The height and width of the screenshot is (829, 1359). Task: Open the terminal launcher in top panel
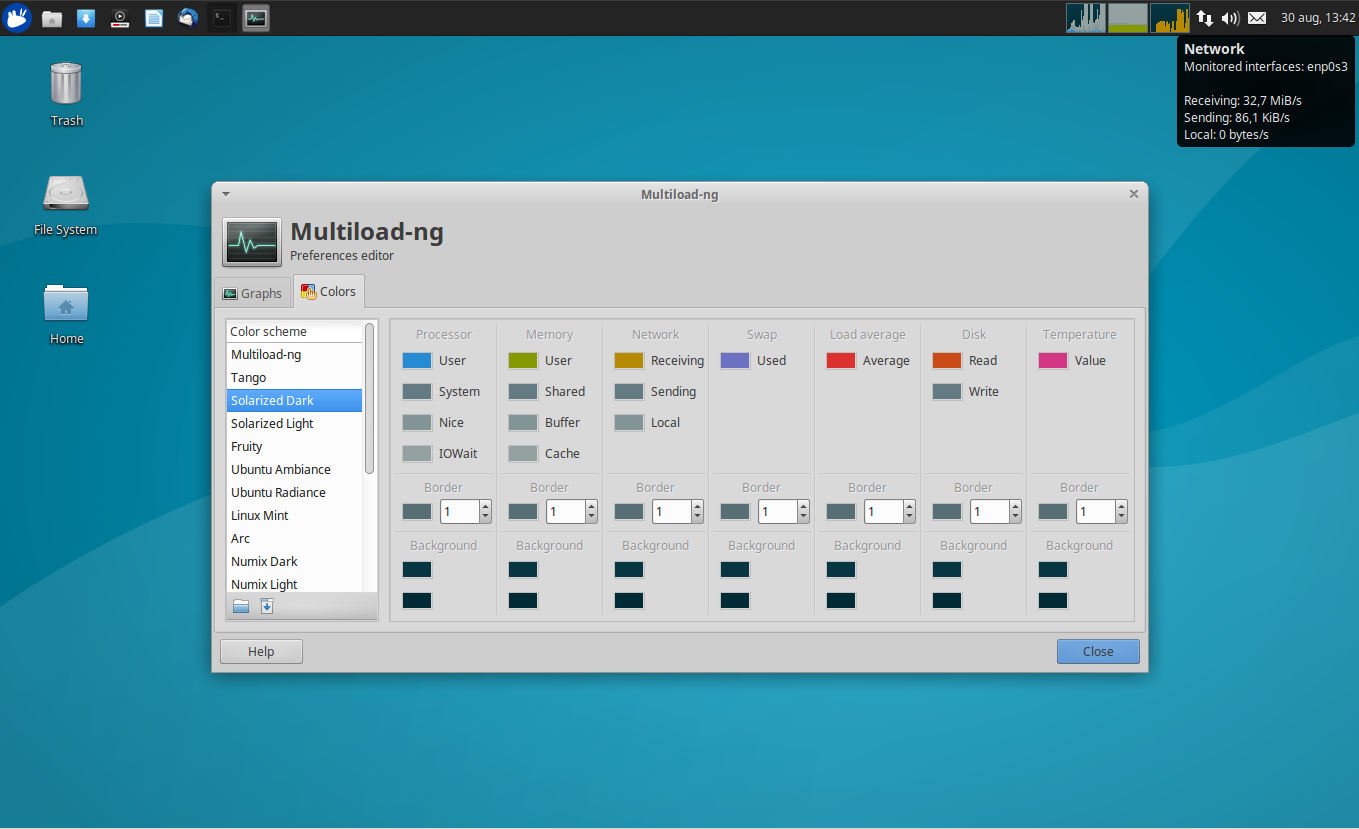222,18
